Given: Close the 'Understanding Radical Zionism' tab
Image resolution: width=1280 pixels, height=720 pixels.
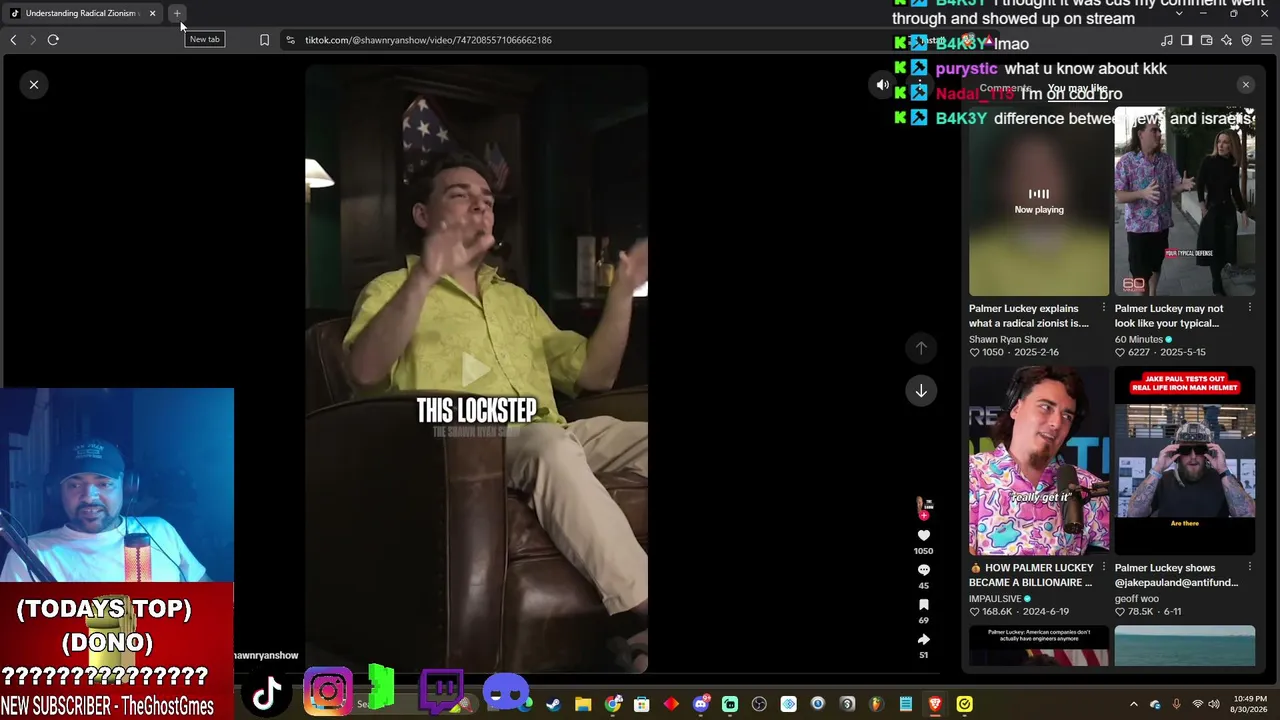Looking at the screenshot, I should pos(152,13).
